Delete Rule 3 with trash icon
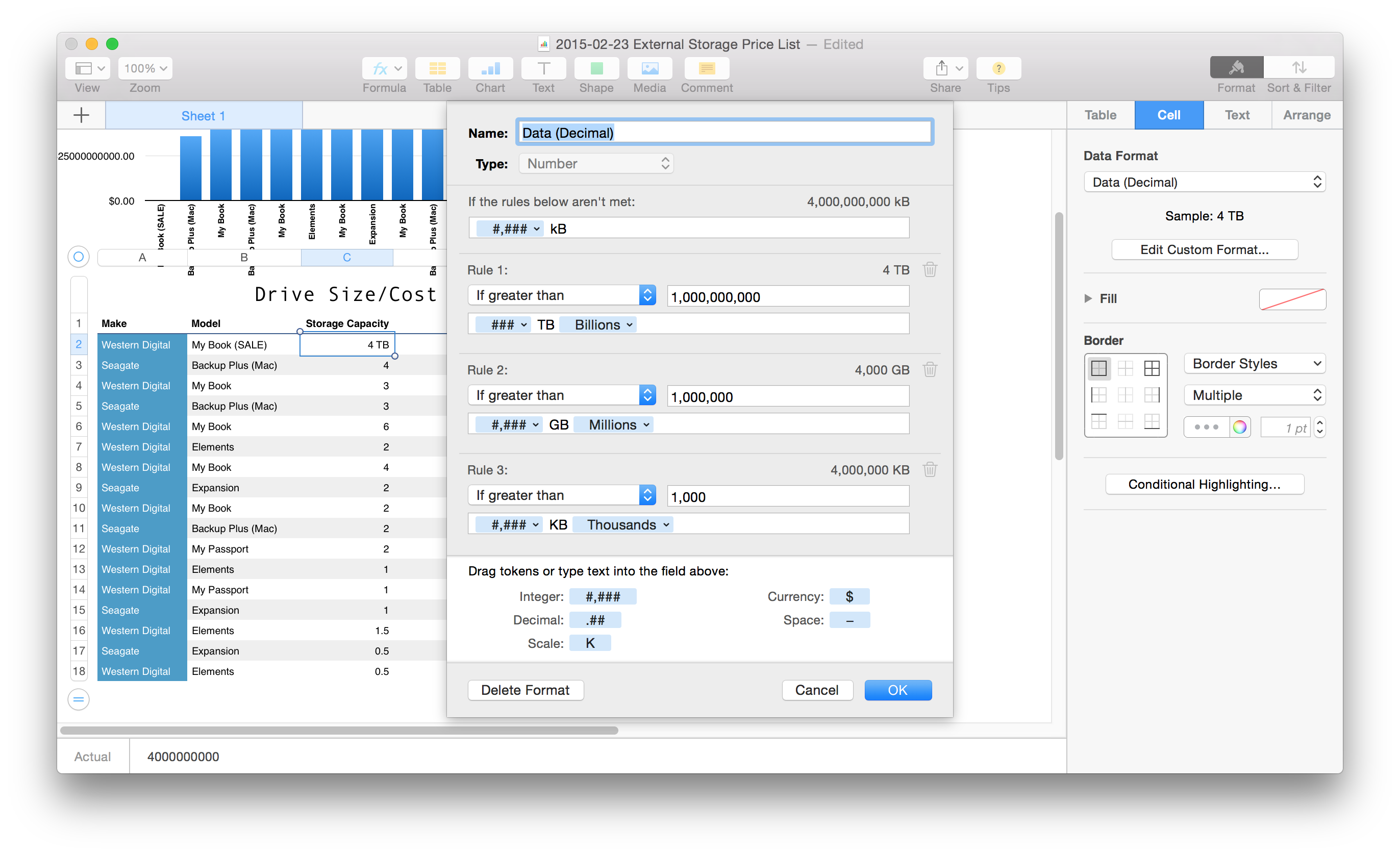This screenshot has width=1400, height=855. tap(930, 470)
